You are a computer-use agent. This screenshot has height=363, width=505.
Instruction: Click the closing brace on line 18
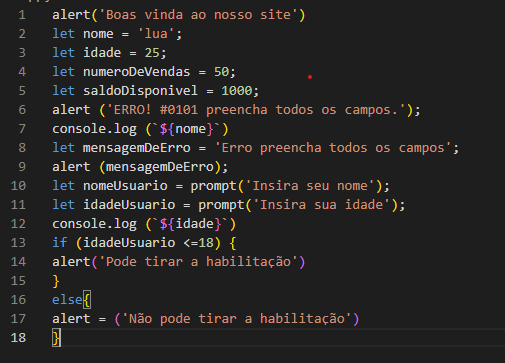tap(56, 338)
